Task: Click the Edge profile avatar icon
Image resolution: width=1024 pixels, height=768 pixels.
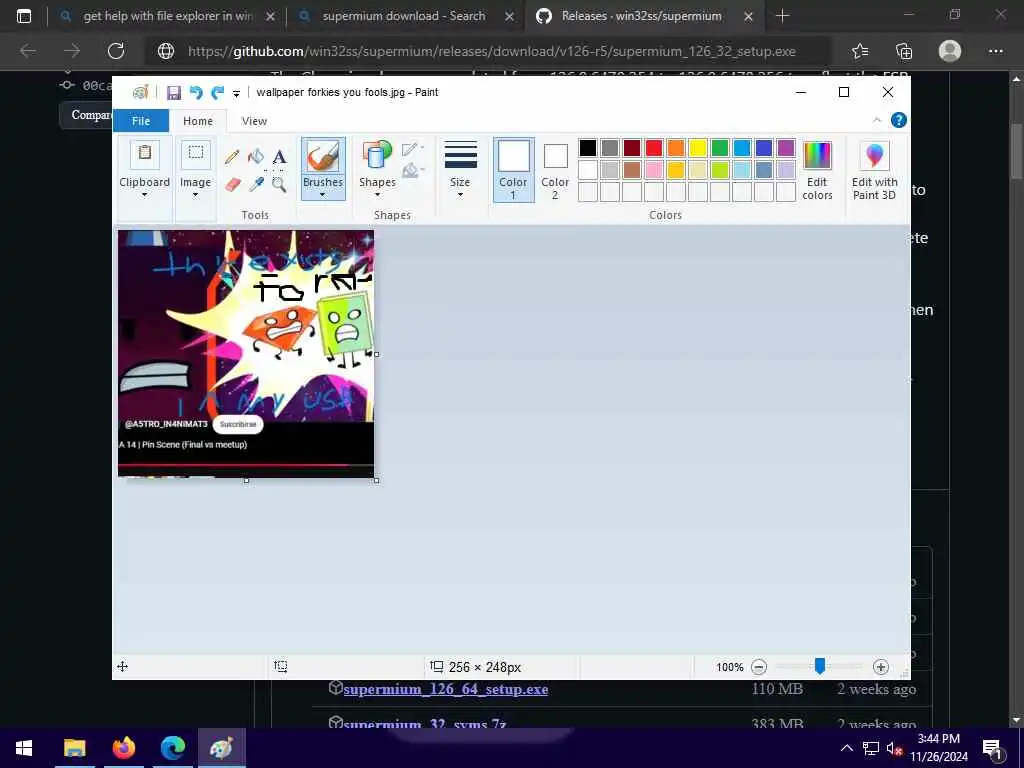Action: [950, 51]
